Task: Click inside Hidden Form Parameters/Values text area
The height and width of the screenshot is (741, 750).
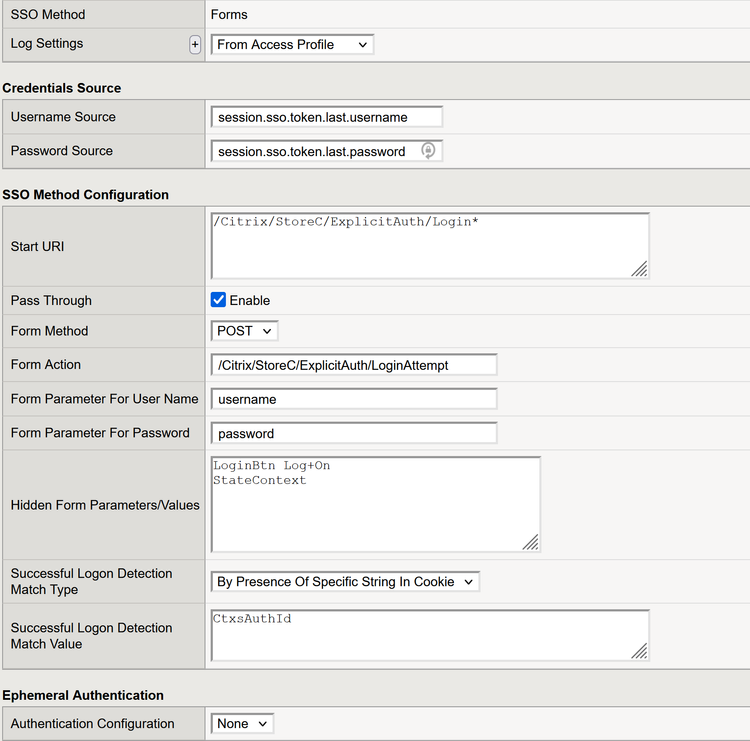Action: (x=375, y=510)
